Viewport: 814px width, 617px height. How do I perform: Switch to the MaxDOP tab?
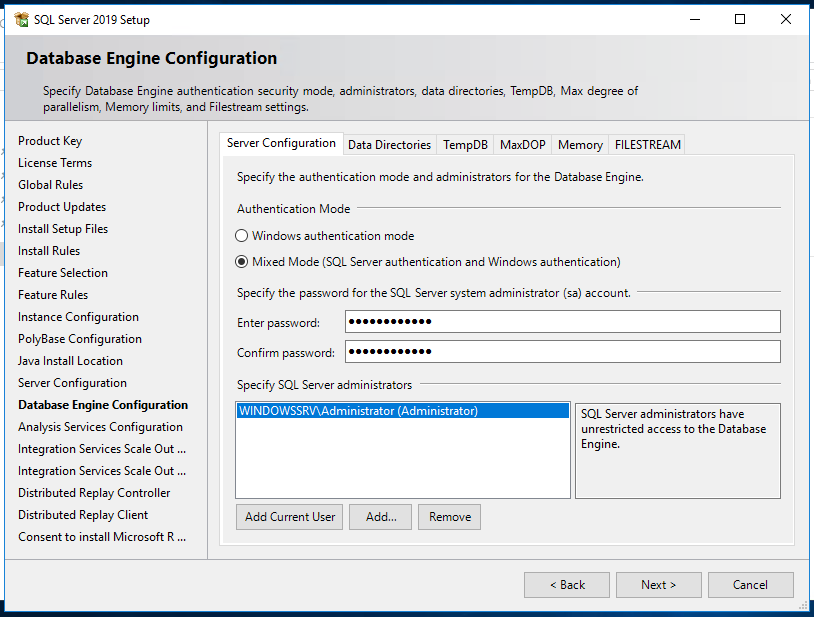point(523,145)
